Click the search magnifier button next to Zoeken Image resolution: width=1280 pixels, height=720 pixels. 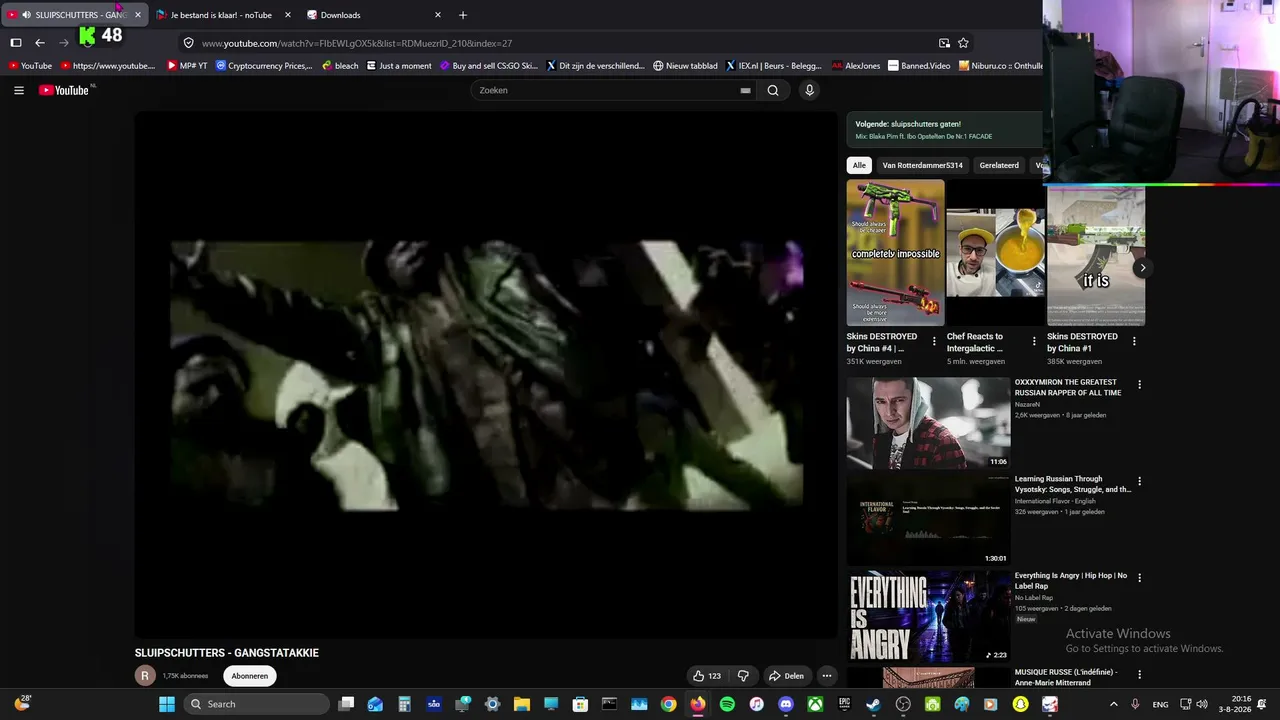point(773,90)
